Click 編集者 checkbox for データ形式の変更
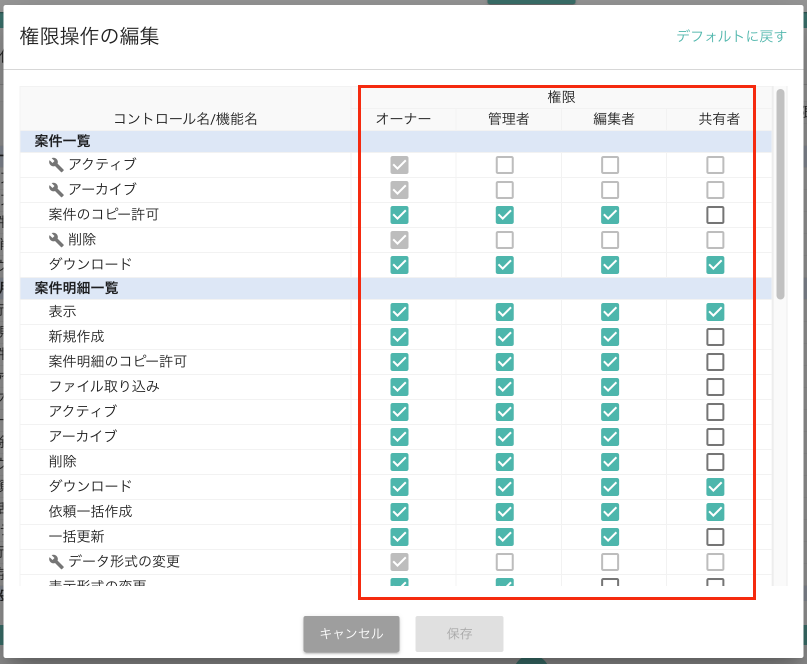807x664 pixels. coord(610,562)
